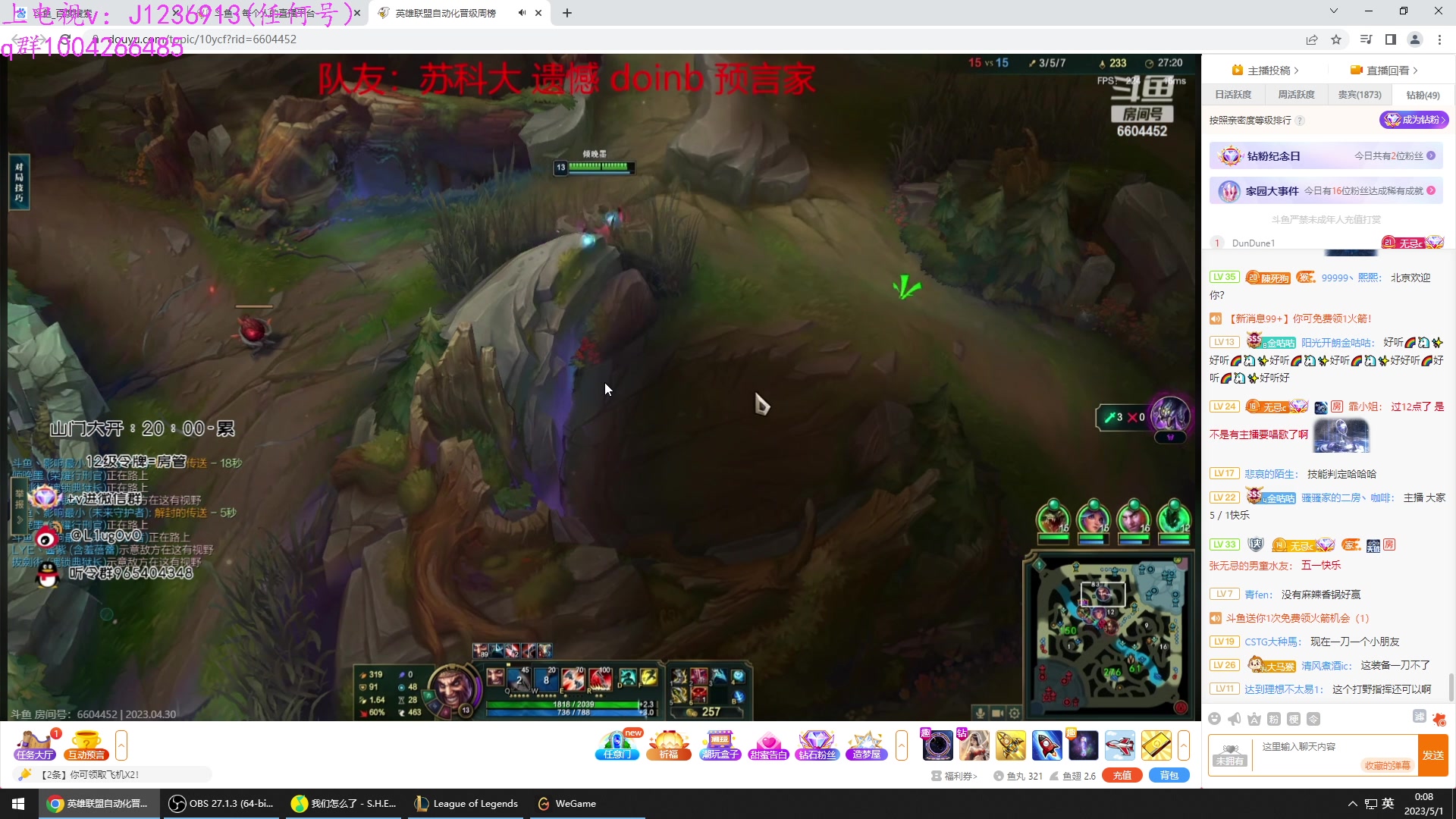The width and height of the screenshot is (1456, 819).
Task: Select the golden card gift
Action: (1156, 745)
